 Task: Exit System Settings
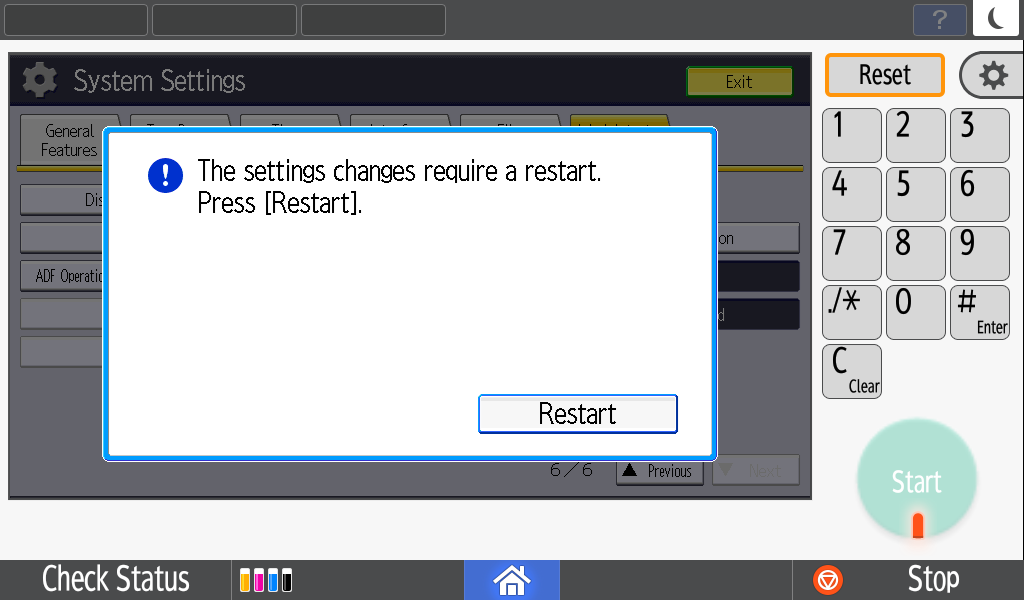click(739, 82)
